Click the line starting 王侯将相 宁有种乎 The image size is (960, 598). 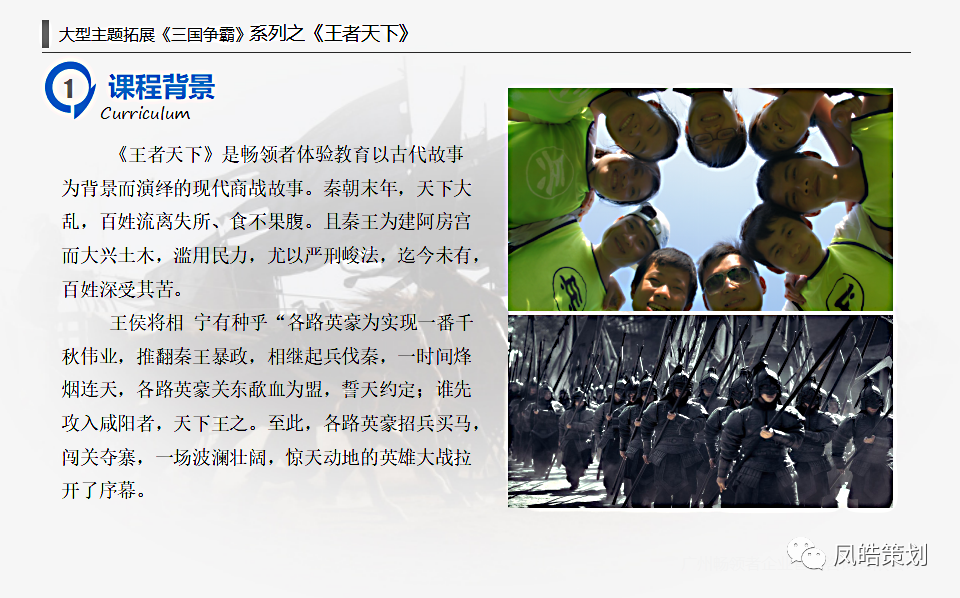[291, 323]
